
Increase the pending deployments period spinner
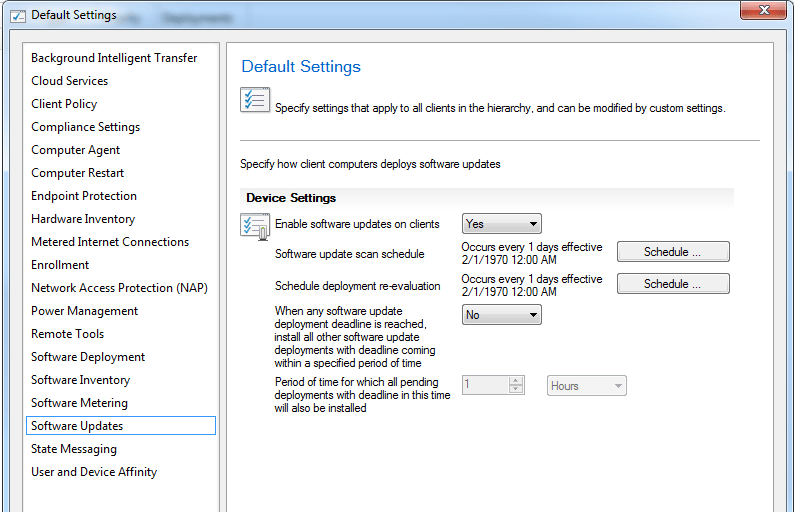click(516, 381)
